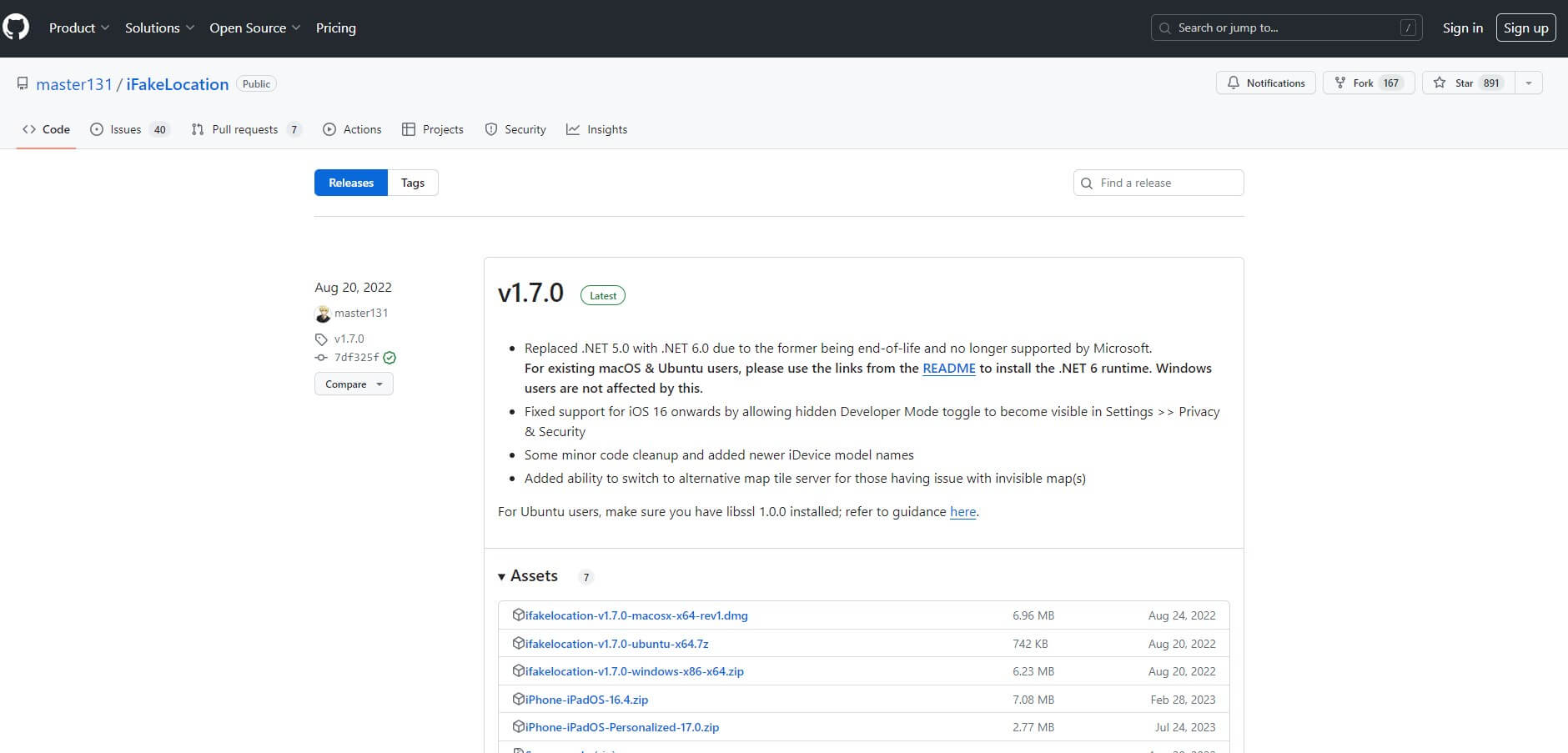The width and height of the screenshot is (1568, 753).
Task: Click the 'Aug 20, 2022' release date
Action: coord(353,287)
